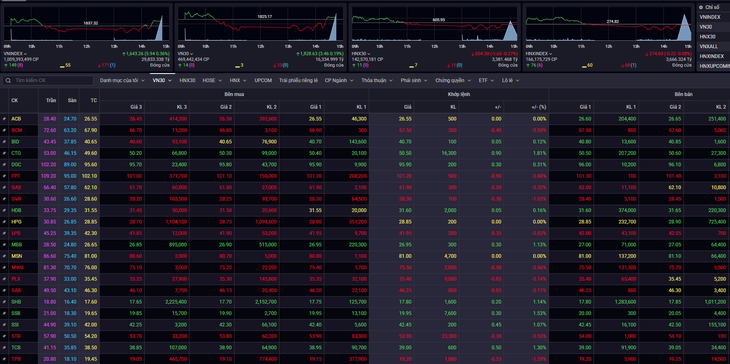The image size is (730, 364).
Task: Click the search magnifier icon
Action: [8, 81]
